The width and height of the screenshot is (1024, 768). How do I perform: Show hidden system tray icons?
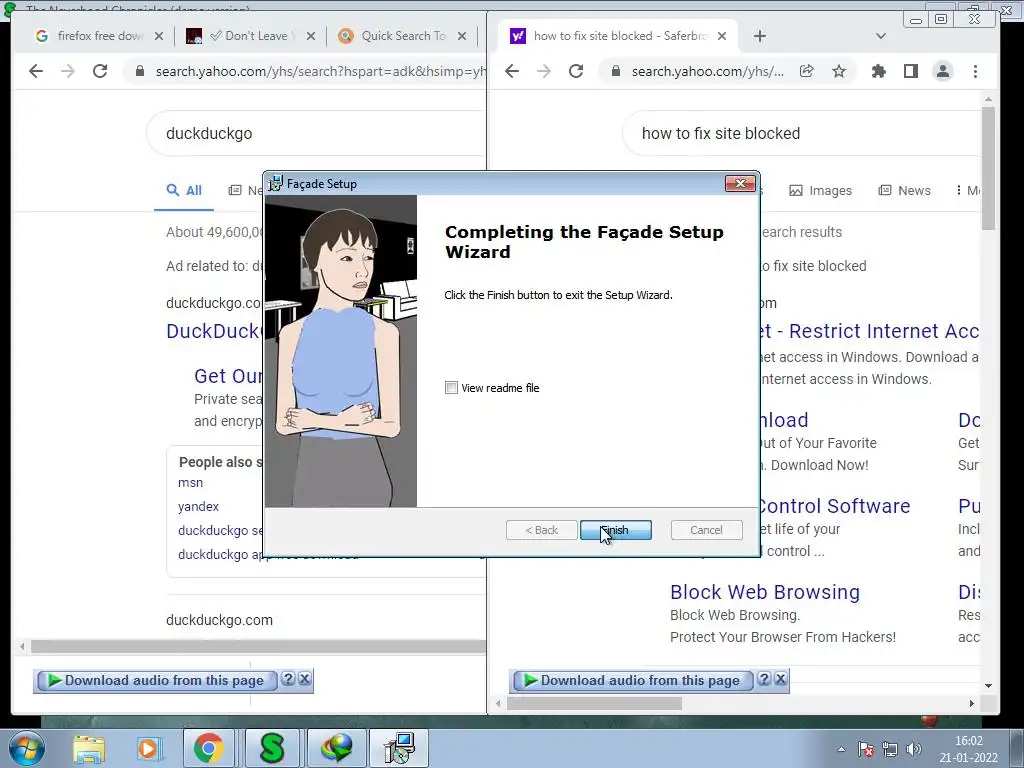(x=841, y=750)
